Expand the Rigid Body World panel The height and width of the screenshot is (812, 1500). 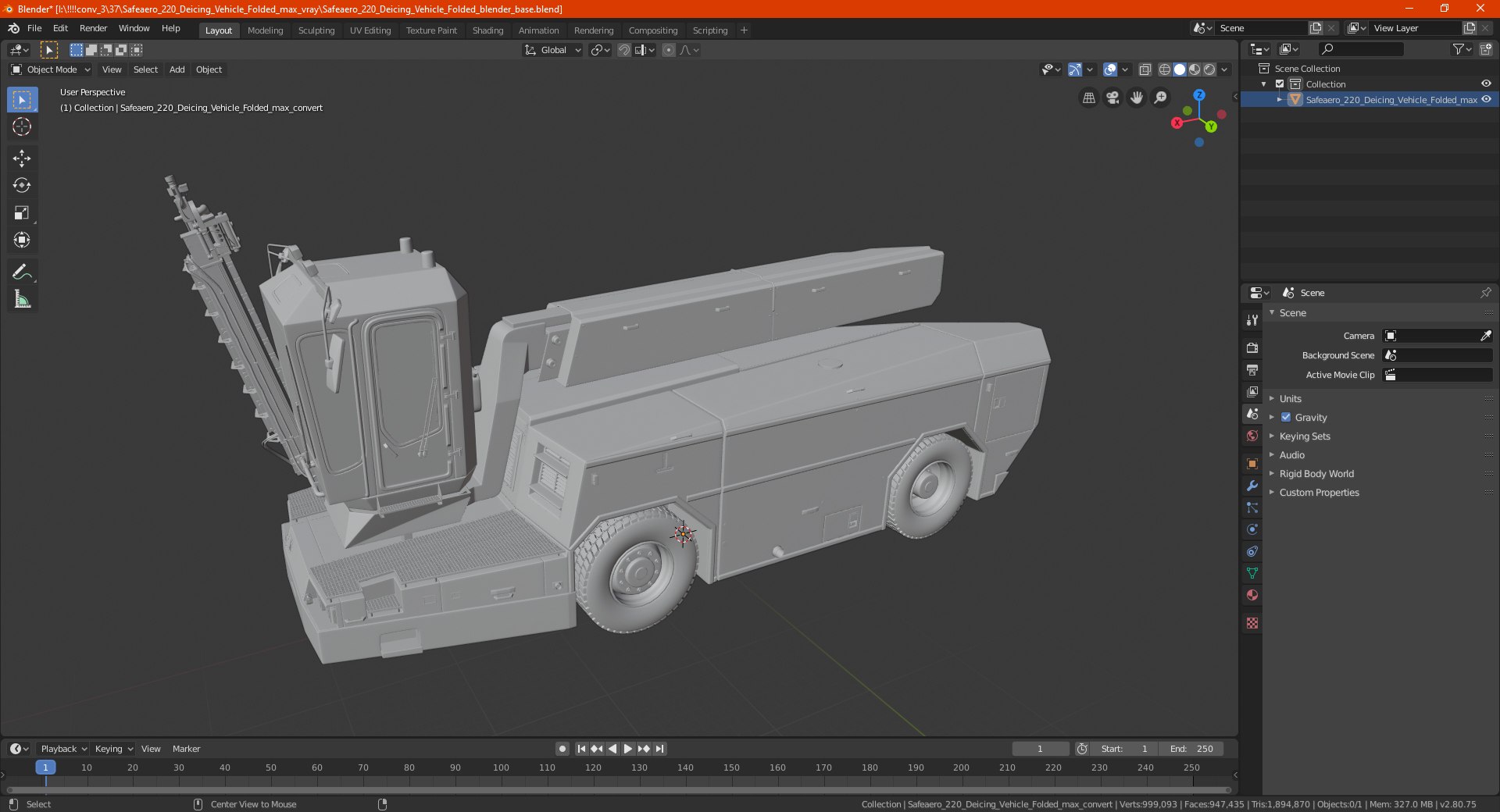[x=1316, y=474]
